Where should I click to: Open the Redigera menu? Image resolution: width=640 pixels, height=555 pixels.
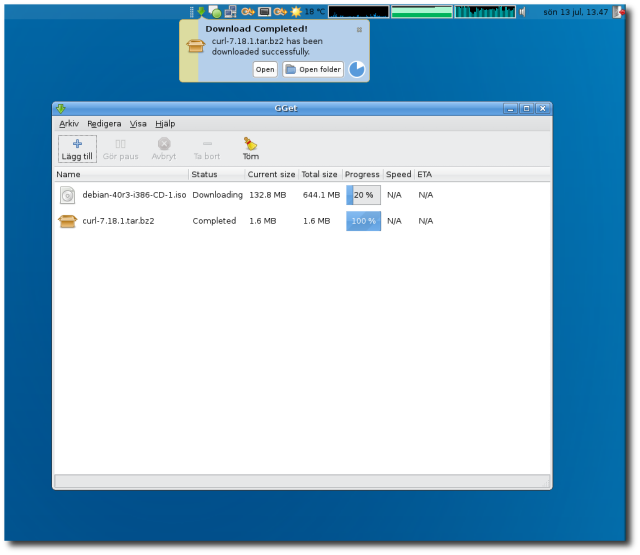coord(104,124)
